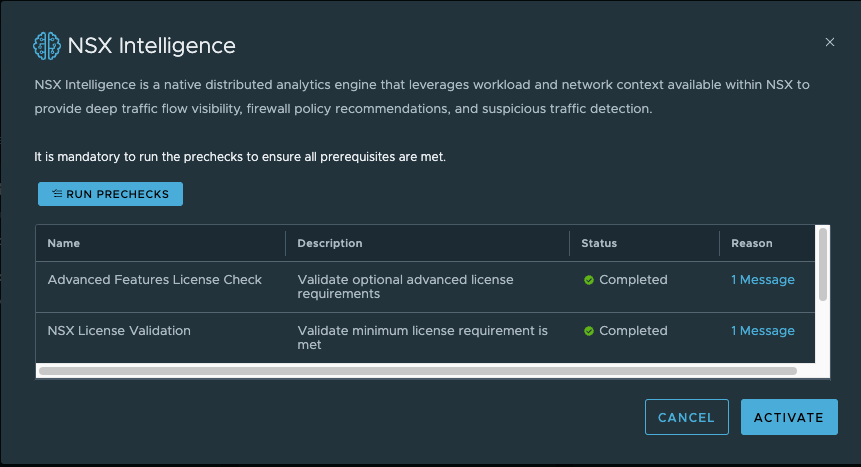The image size is (861, 467).
Task: Select 'NSX License Validation' name cell
Action: [x=119, y=331]
